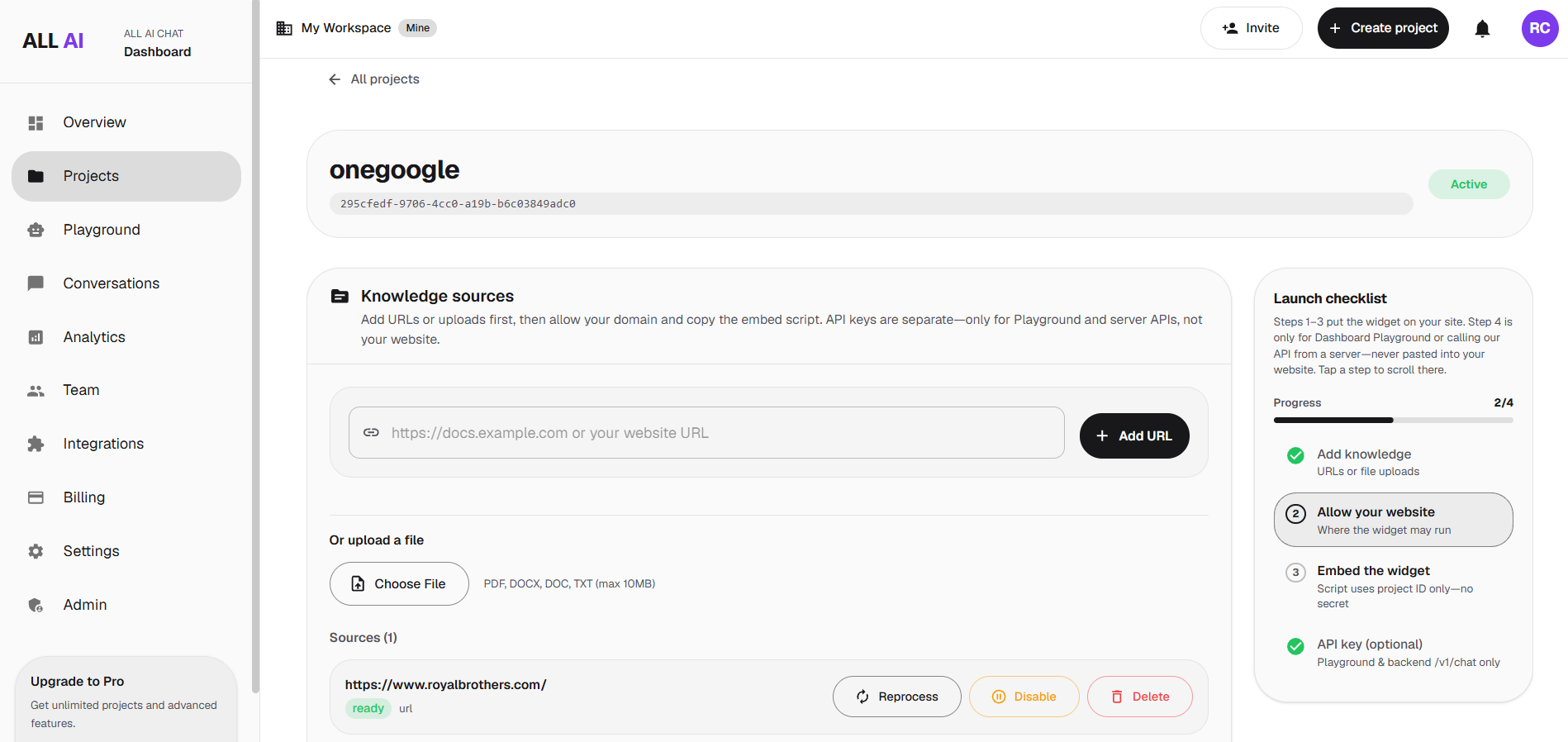Click the workspace building icon

coord(284,28)
